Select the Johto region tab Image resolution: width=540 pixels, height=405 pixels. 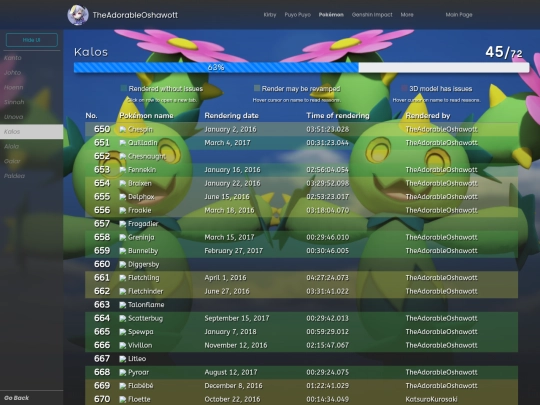[31, 73]
